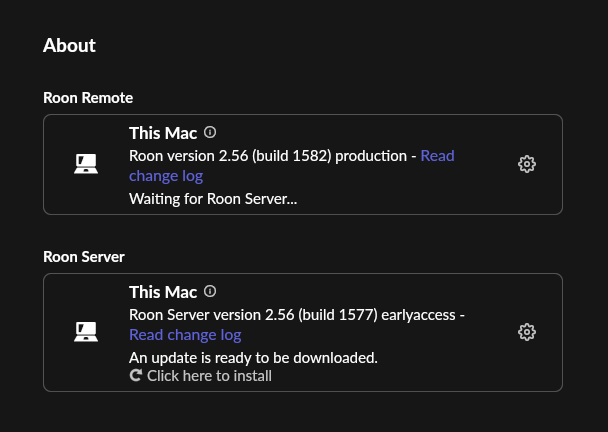The width and height of the screenshot is (608, 432).
Task: Click the refresh arrow icon beside install text
Action: (x=136, y=376)
